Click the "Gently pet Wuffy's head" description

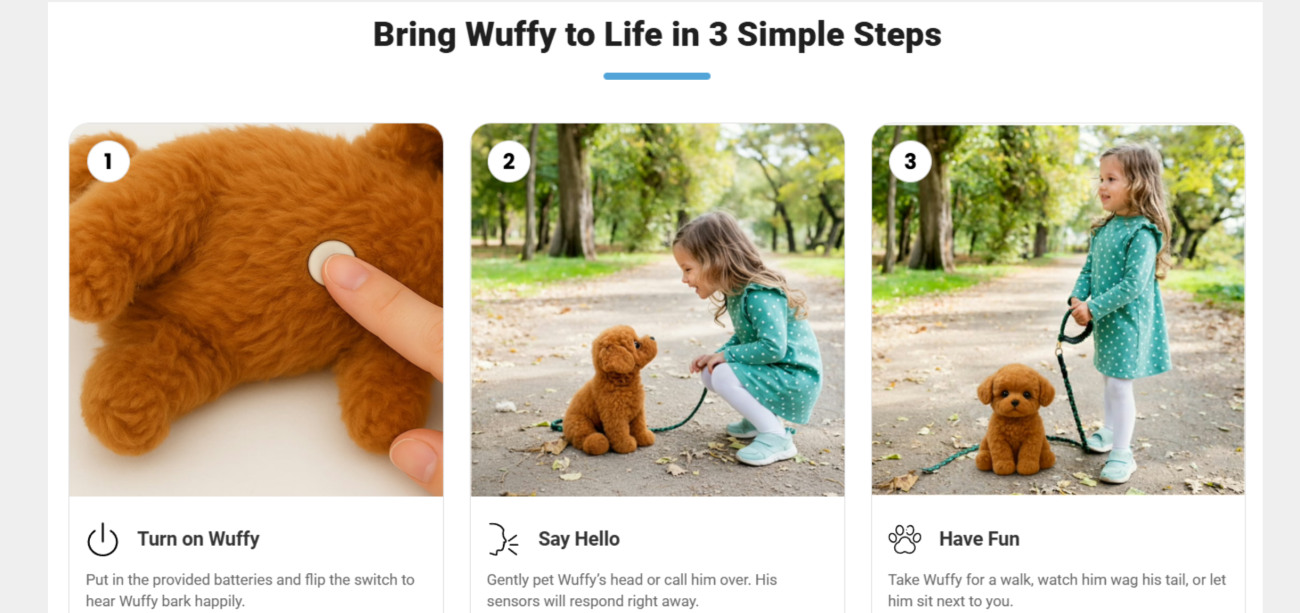pyautogui.click(x=632, y=590)
